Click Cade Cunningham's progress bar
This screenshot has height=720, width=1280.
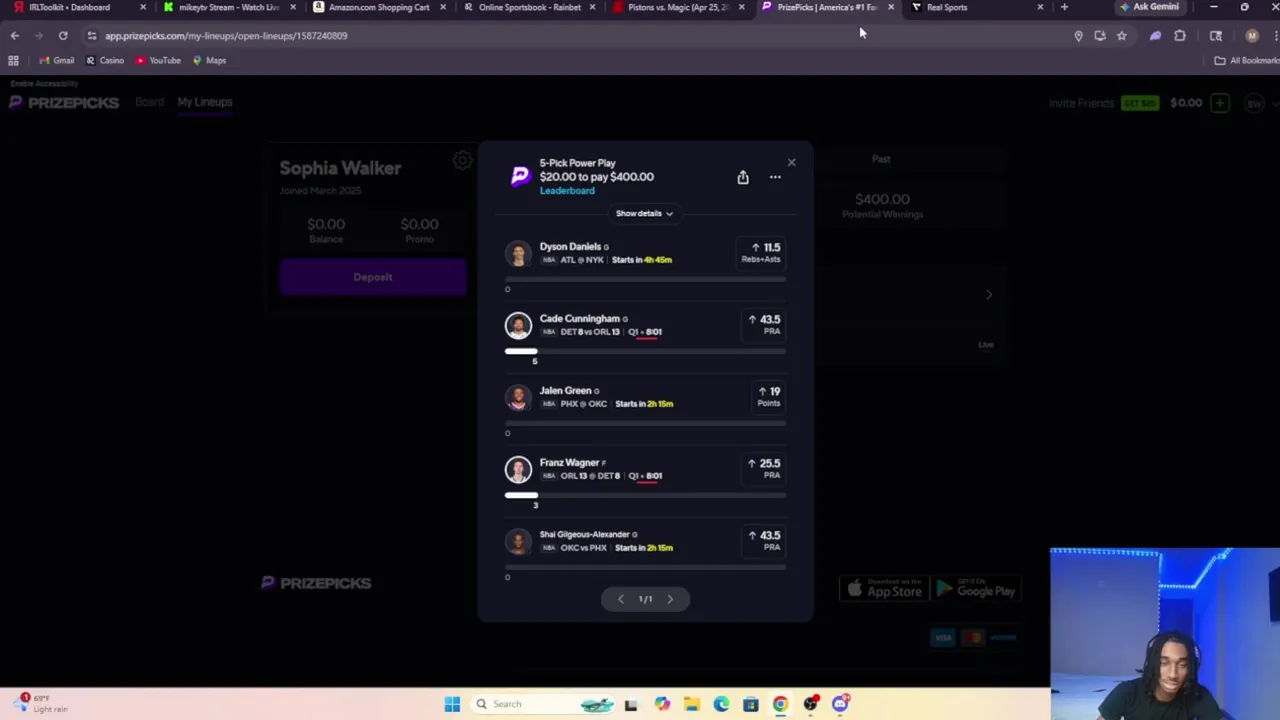(645, 351)
